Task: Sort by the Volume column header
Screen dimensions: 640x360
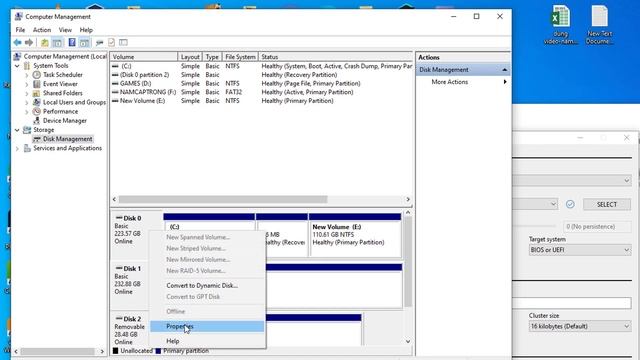Action: pyautogui.click(x=144, y=57)
